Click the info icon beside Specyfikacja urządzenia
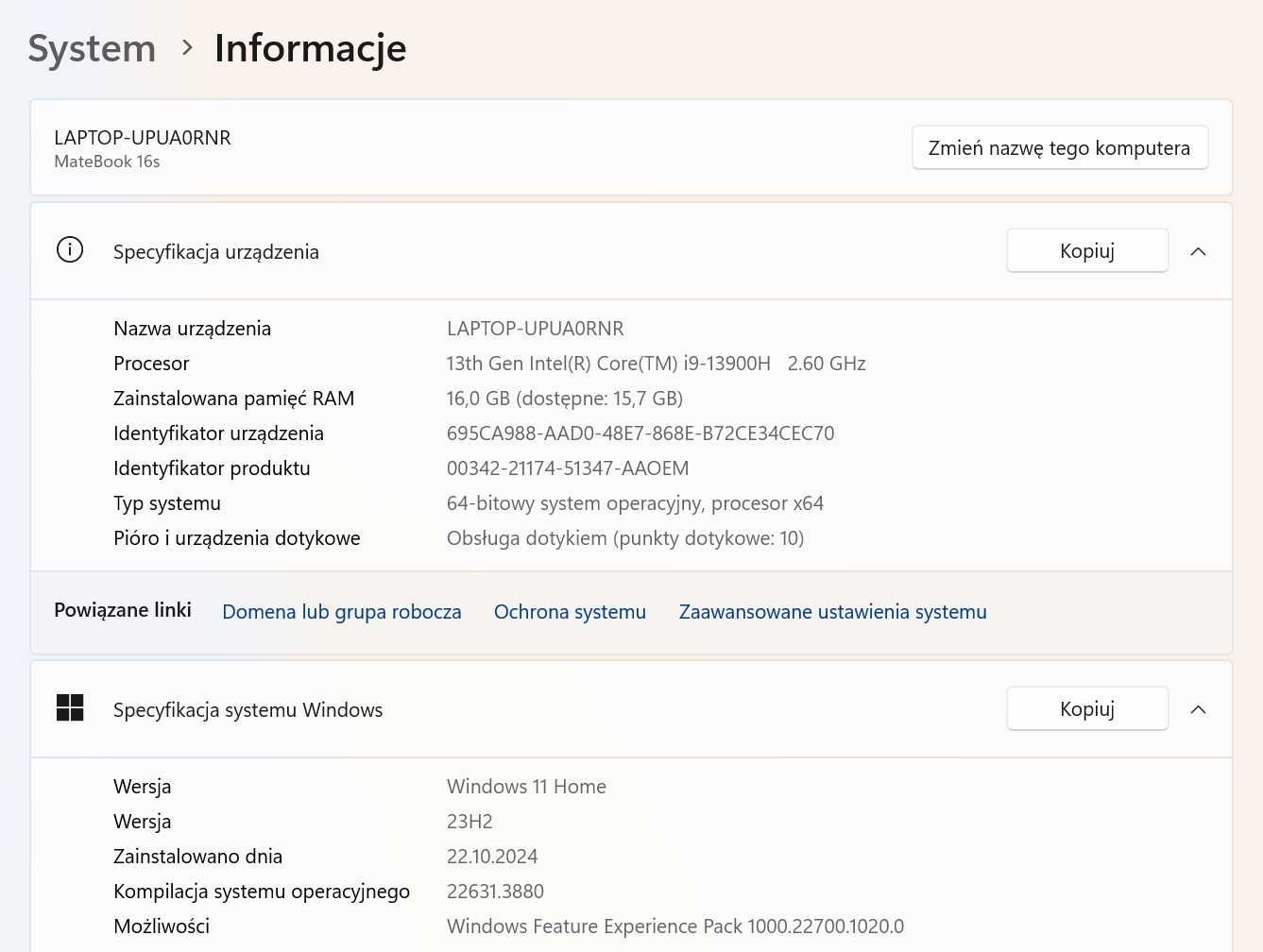This screenshot has width=1263, height=952. click(x=70, y=250)
